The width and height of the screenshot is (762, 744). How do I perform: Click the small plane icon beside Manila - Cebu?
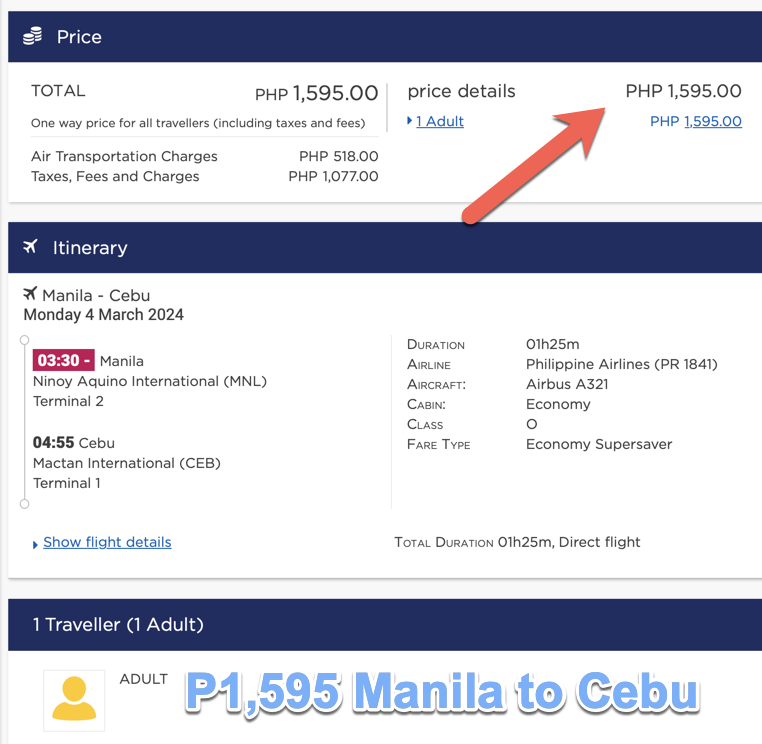(x=30, y=295)
